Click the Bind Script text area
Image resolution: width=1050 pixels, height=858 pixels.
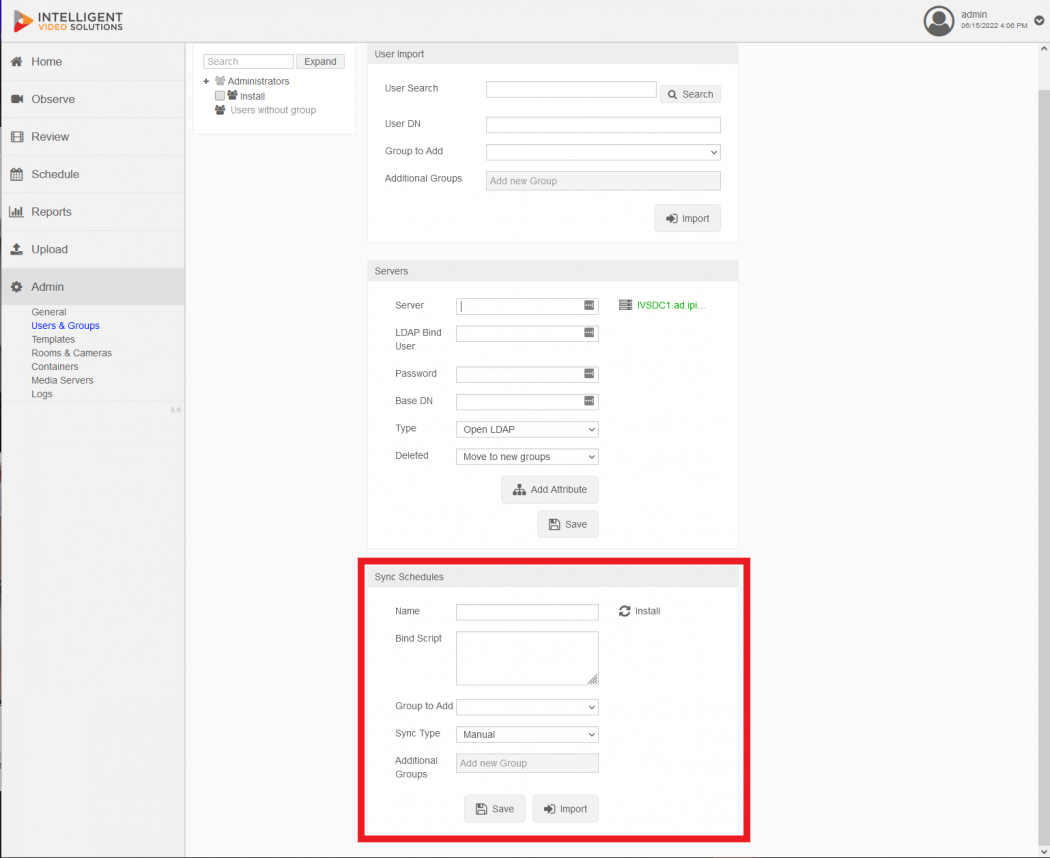tap(527, 658)
